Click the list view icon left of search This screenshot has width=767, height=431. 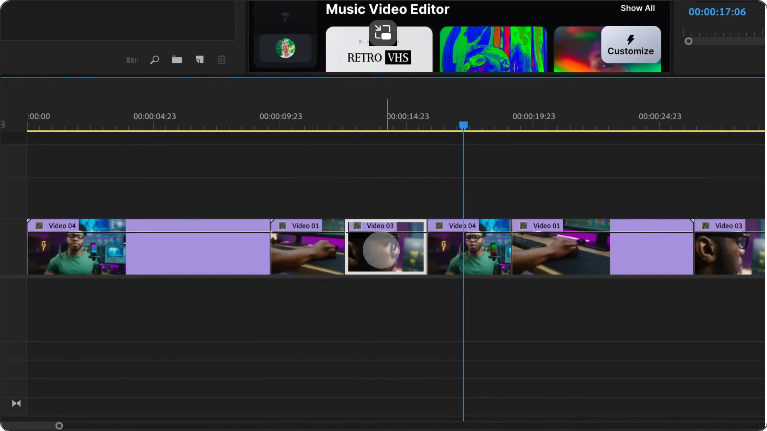[x=132, y=60]
